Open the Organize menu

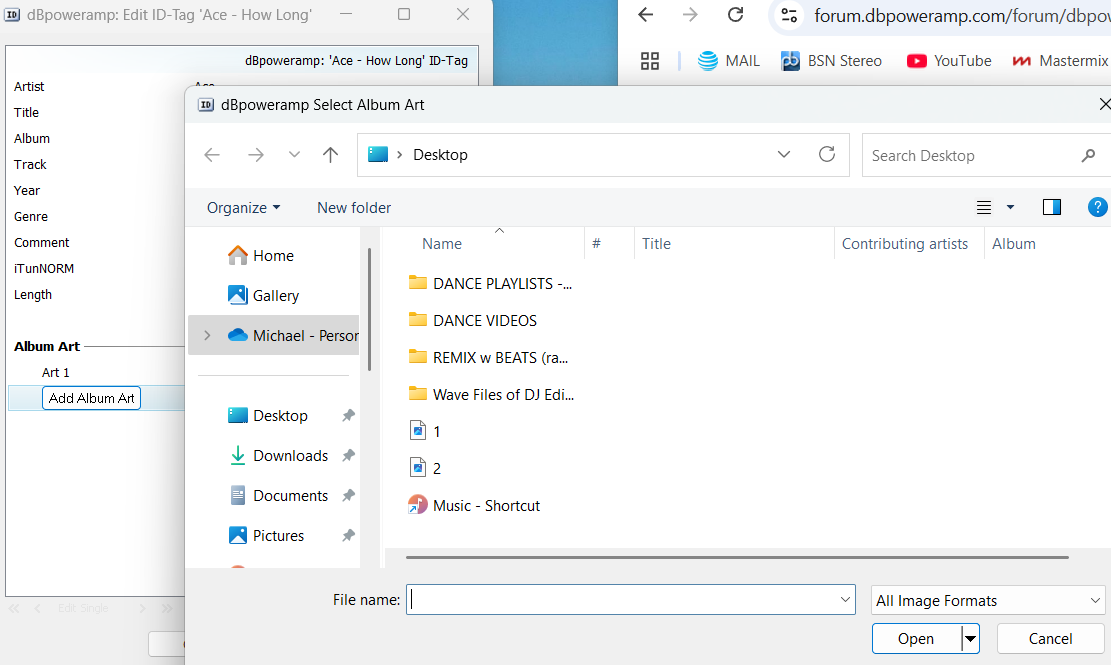pyautogui.click(x=243, y=208)
